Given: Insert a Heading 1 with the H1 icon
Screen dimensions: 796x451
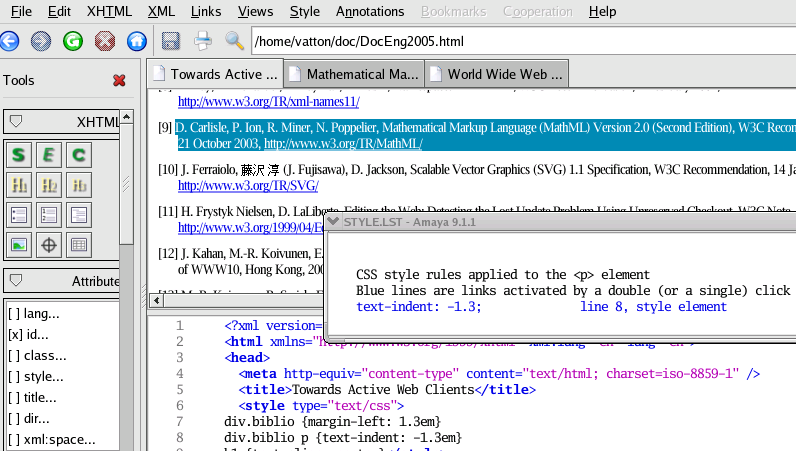Looking at the screenshot, I should click(19, 185).
